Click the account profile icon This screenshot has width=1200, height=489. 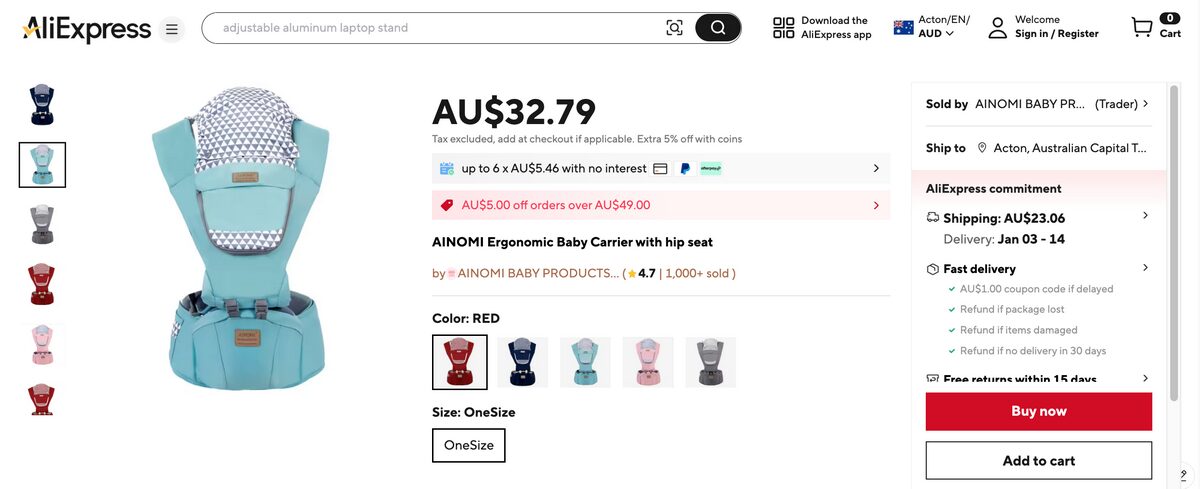997,28
